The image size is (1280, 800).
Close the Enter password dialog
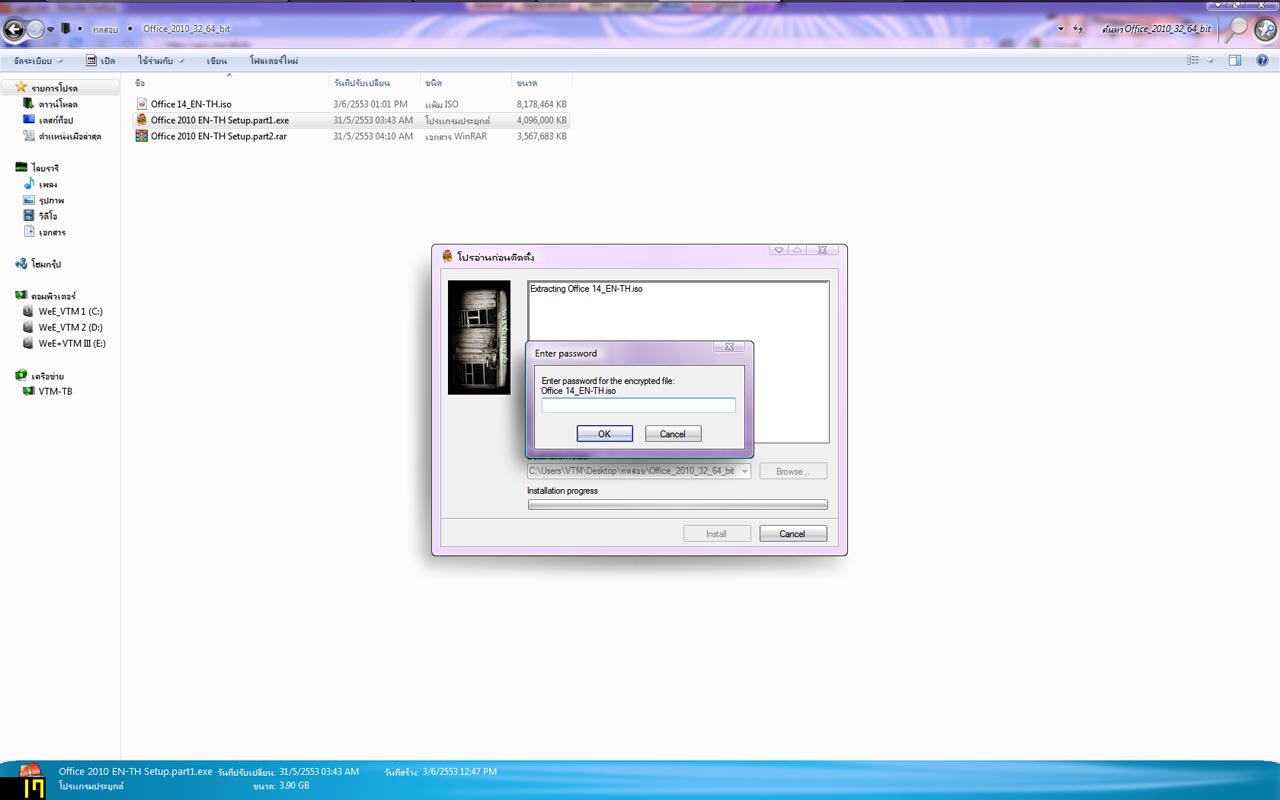pos(729,347)
